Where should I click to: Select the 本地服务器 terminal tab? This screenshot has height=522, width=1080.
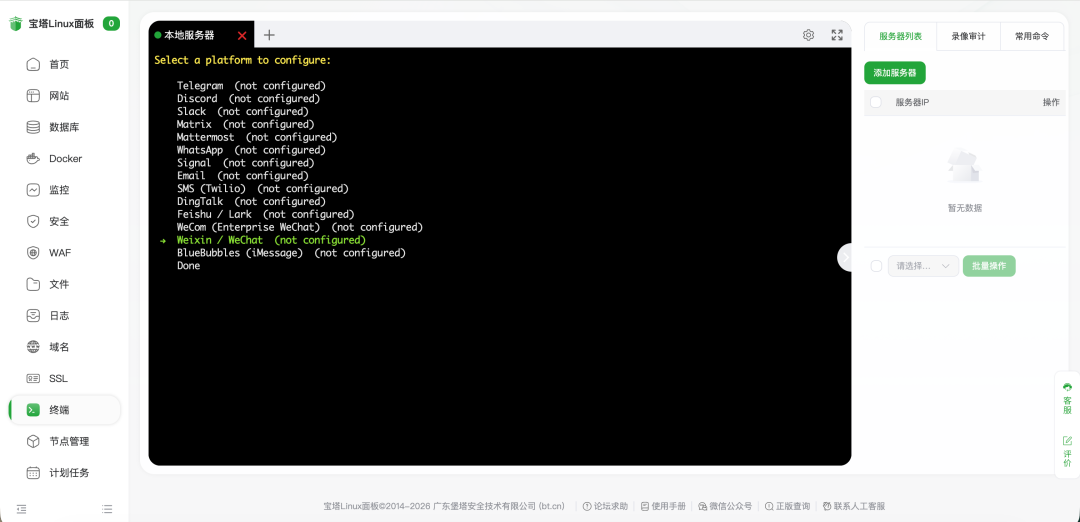point(191,35)
